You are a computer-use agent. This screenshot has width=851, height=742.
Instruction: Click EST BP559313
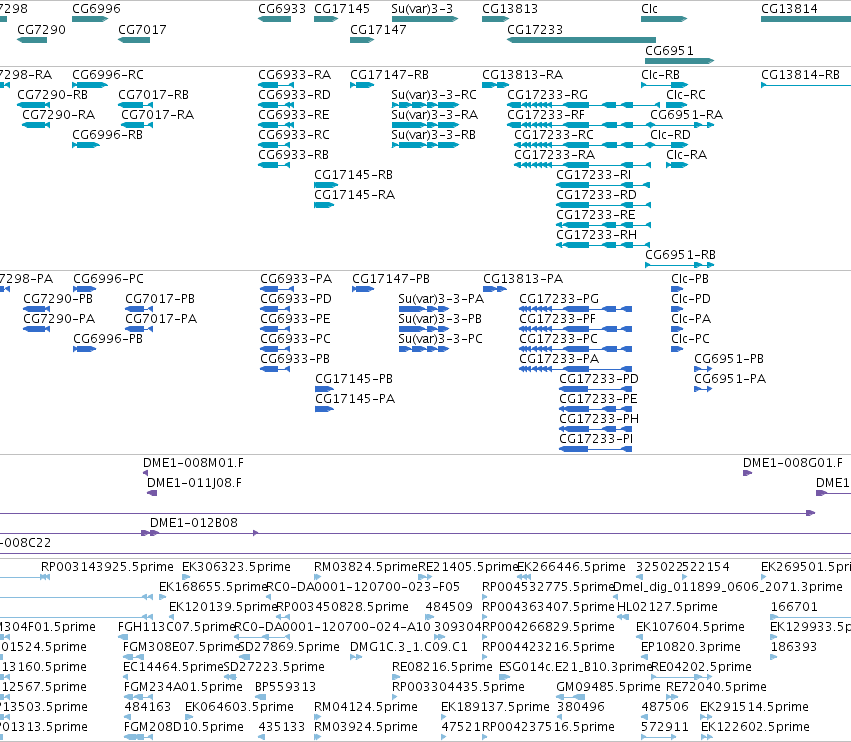[285, 687]
